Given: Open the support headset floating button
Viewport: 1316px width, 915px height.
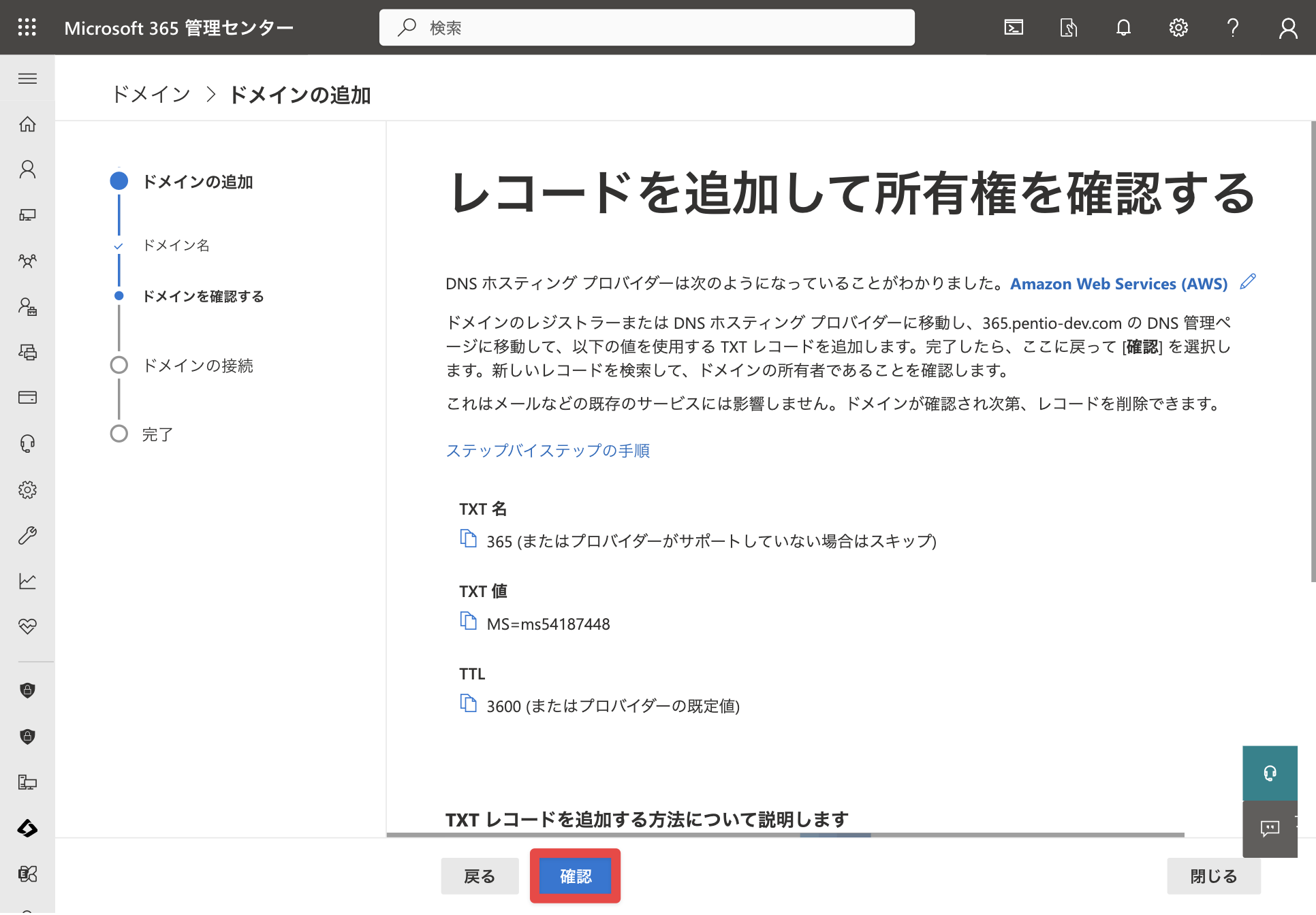Looking at the screenshot, I should pyautogui.click(x=1270, y=773).
